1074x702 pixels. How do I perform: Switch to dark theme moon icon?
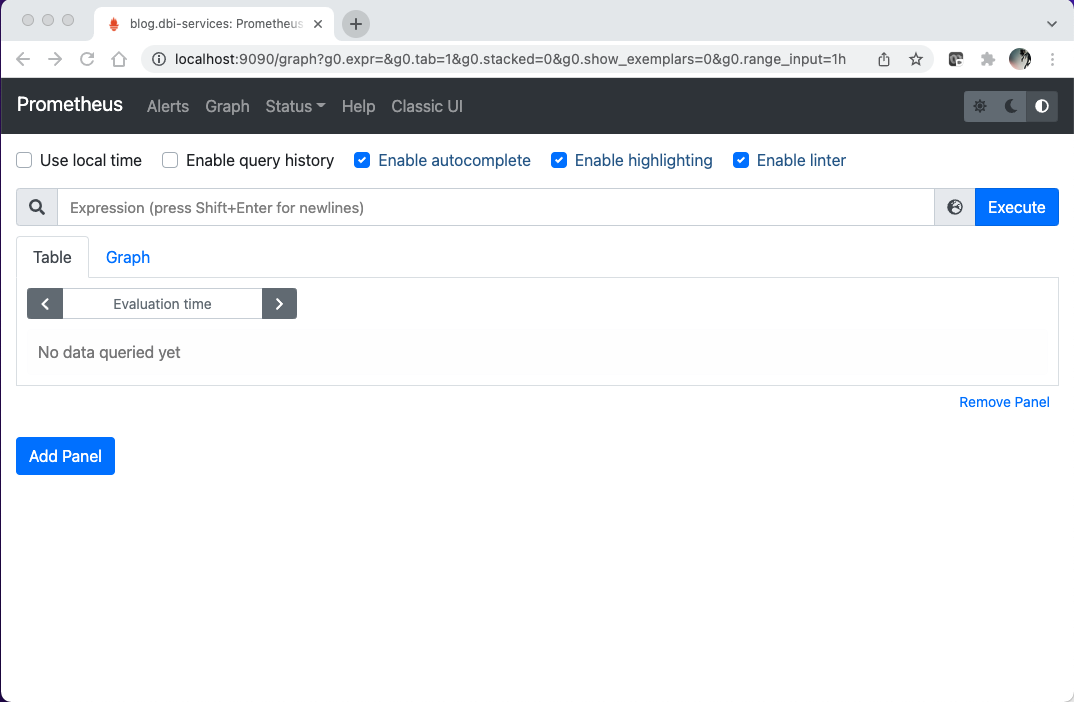[x=1010, y=106]
